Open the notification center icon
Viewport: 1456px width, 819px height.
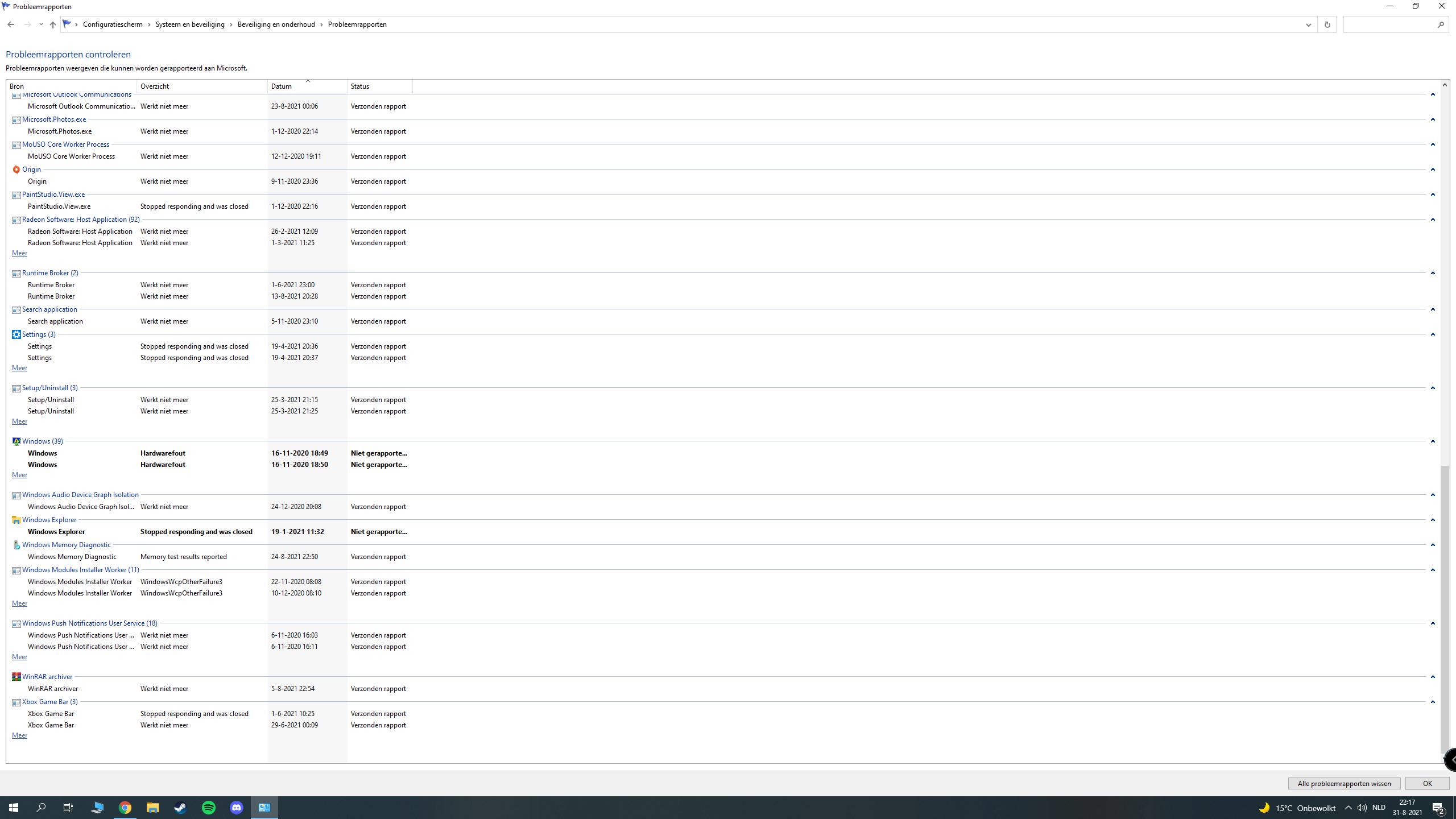tap(1438, 808)
